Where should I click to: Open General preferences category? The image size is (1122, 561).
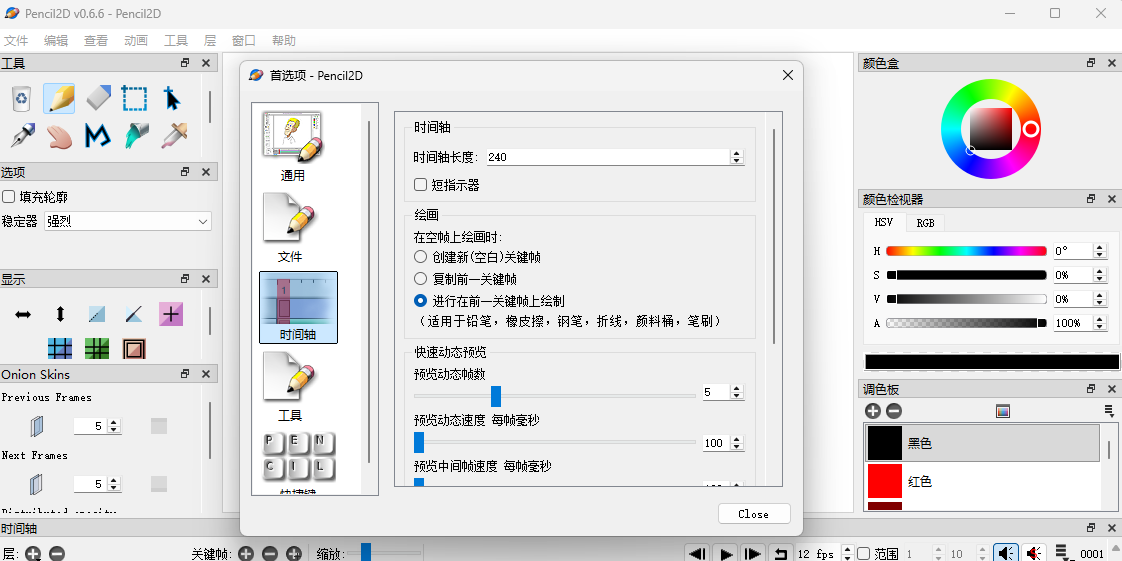pyautogui.click(x=293, y=147)
